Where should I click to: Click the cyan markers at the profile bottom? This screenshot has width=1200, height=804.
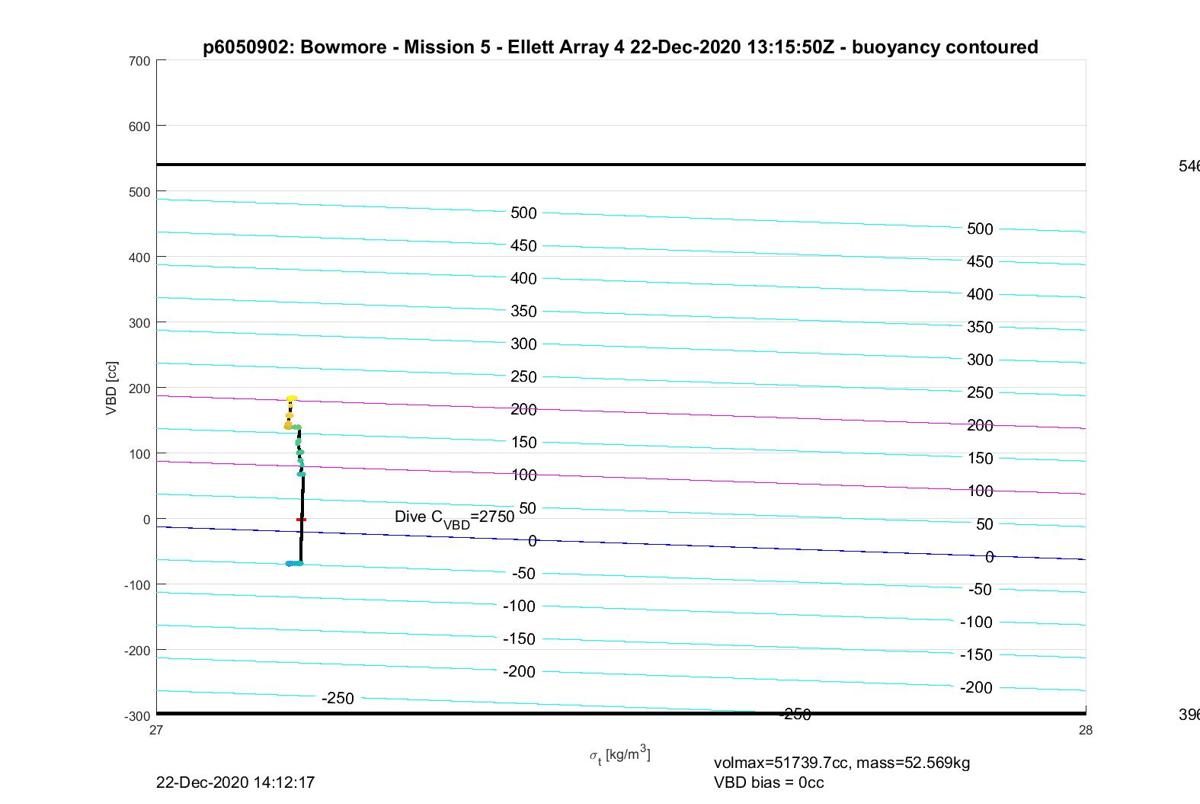pyautogui.click(x=294, y=564)
